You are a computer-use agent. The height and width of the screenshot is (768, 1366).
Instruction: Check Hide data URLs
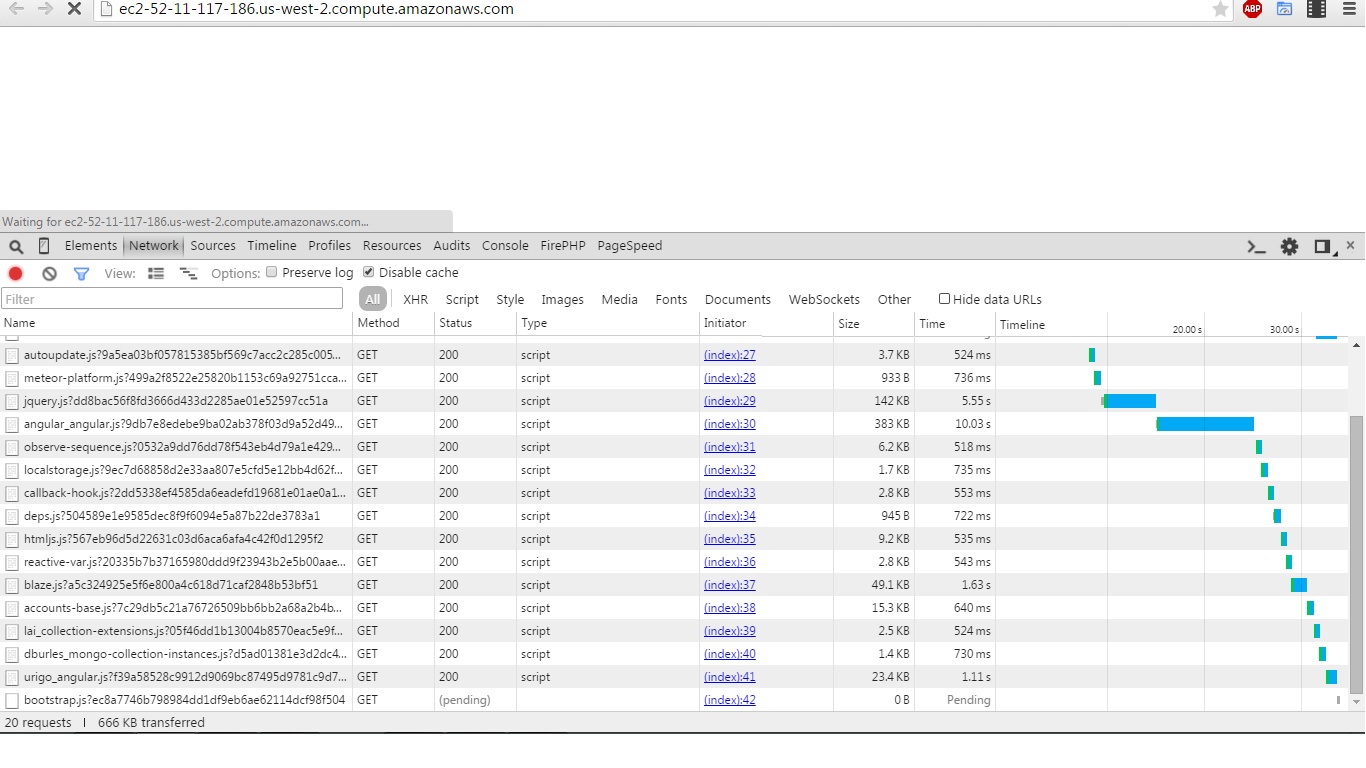[944, 299]
